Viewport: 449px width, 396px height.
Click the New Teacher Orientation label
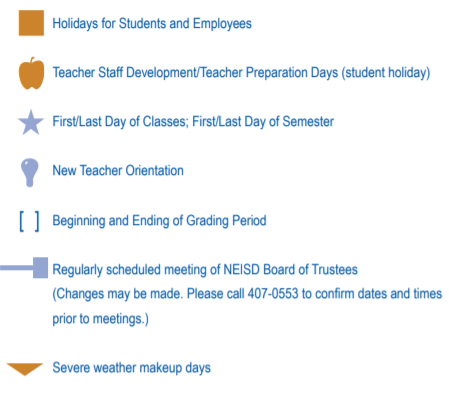(118, 171)
